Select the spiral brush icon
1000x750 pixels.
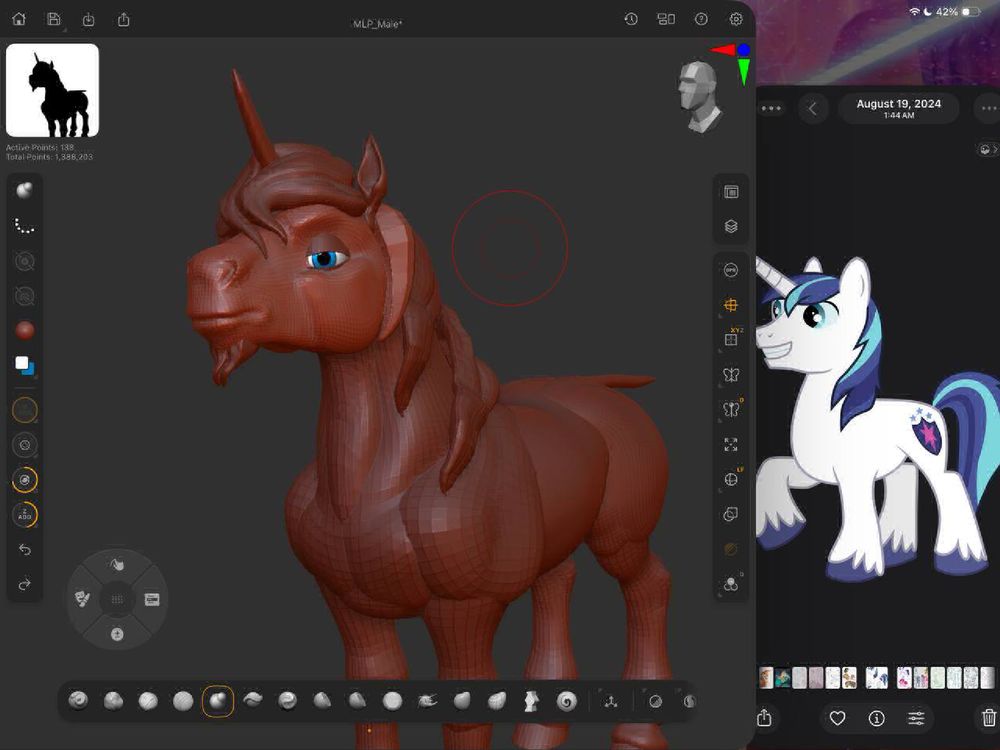pyautogui.click(x=566, y=701)
